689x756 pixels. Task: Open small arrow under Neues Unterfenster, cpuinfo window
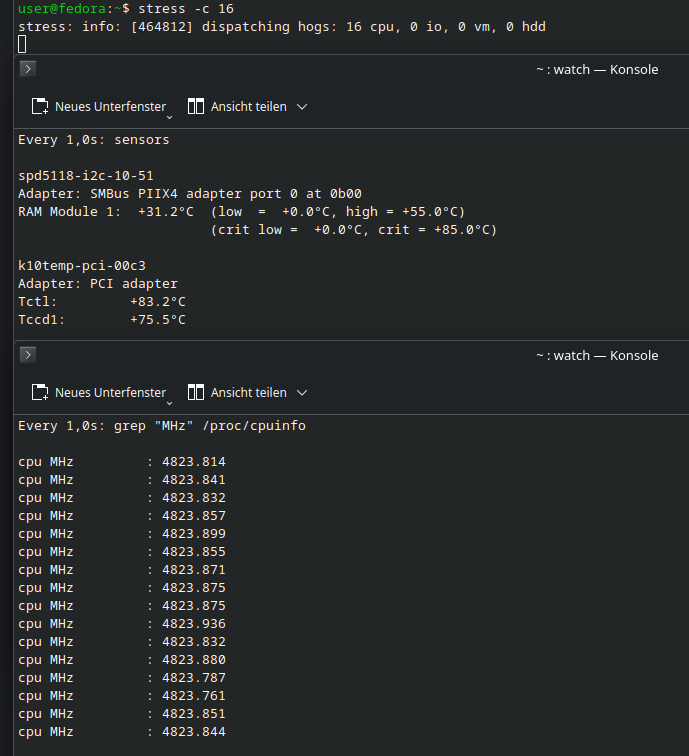(169, 403)
